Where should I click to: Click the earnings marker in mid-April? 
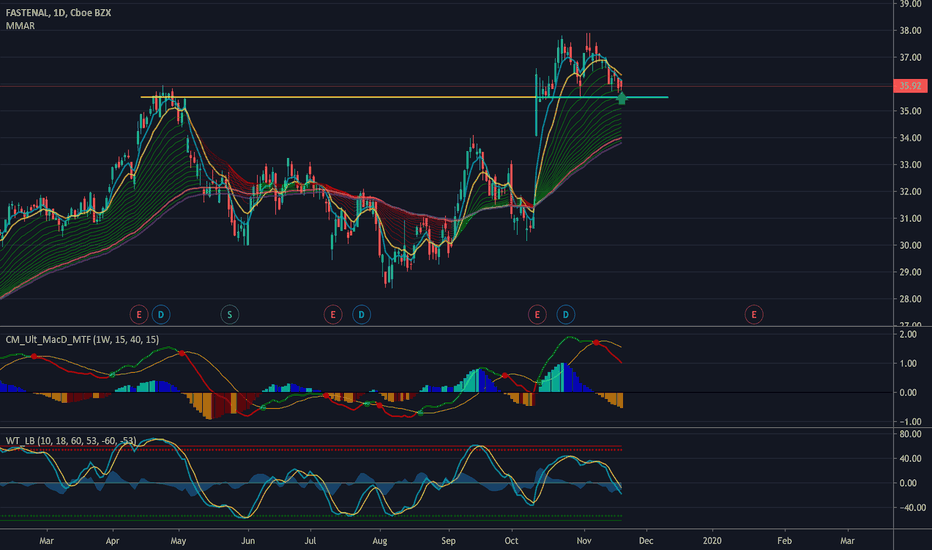click(138, 315)
